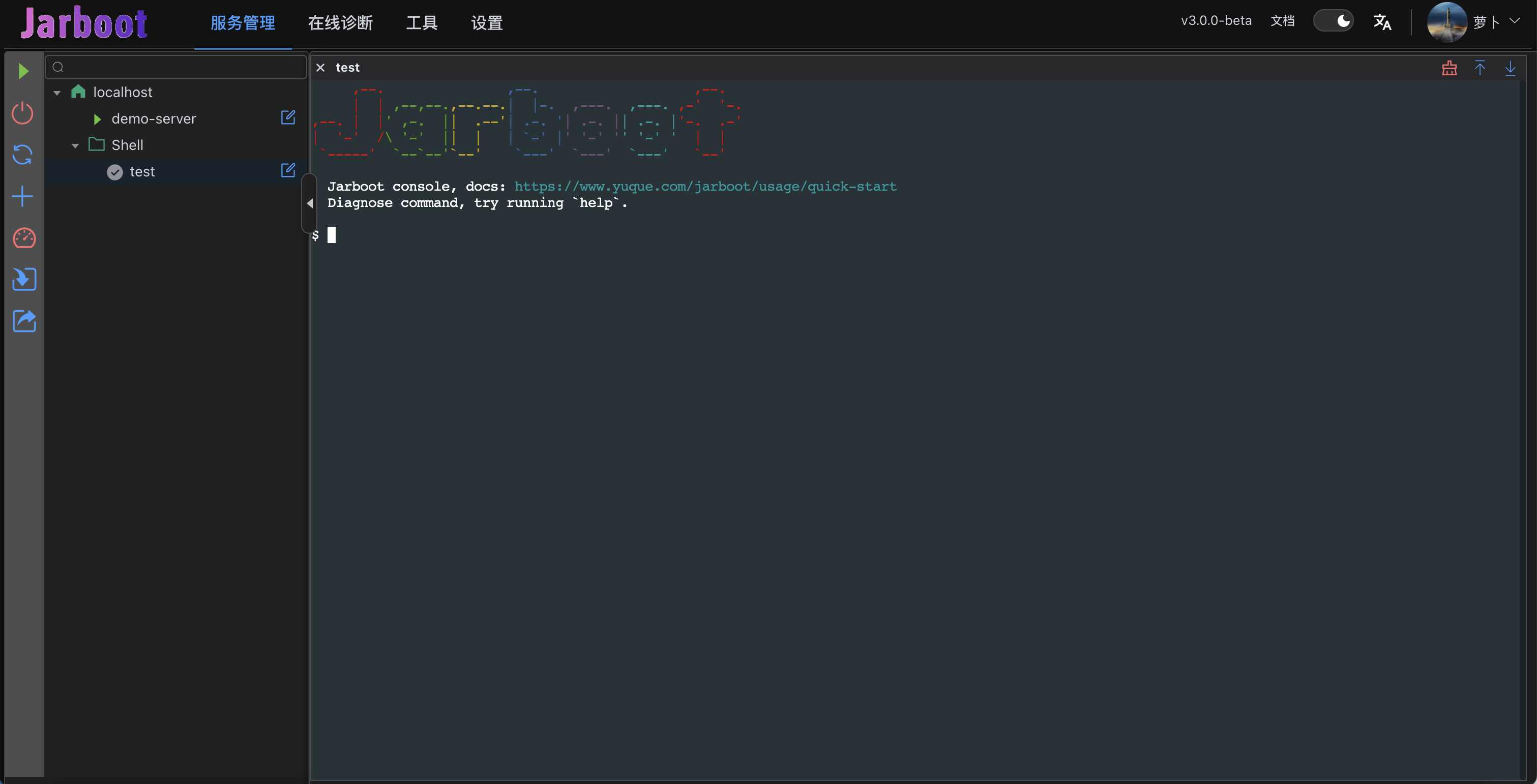
Task: Focus the service search input field
Action: point(176,67)
